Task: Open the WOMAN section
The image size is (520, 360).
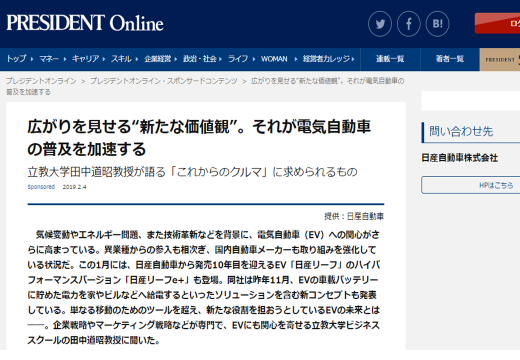Action: [274, 59]
